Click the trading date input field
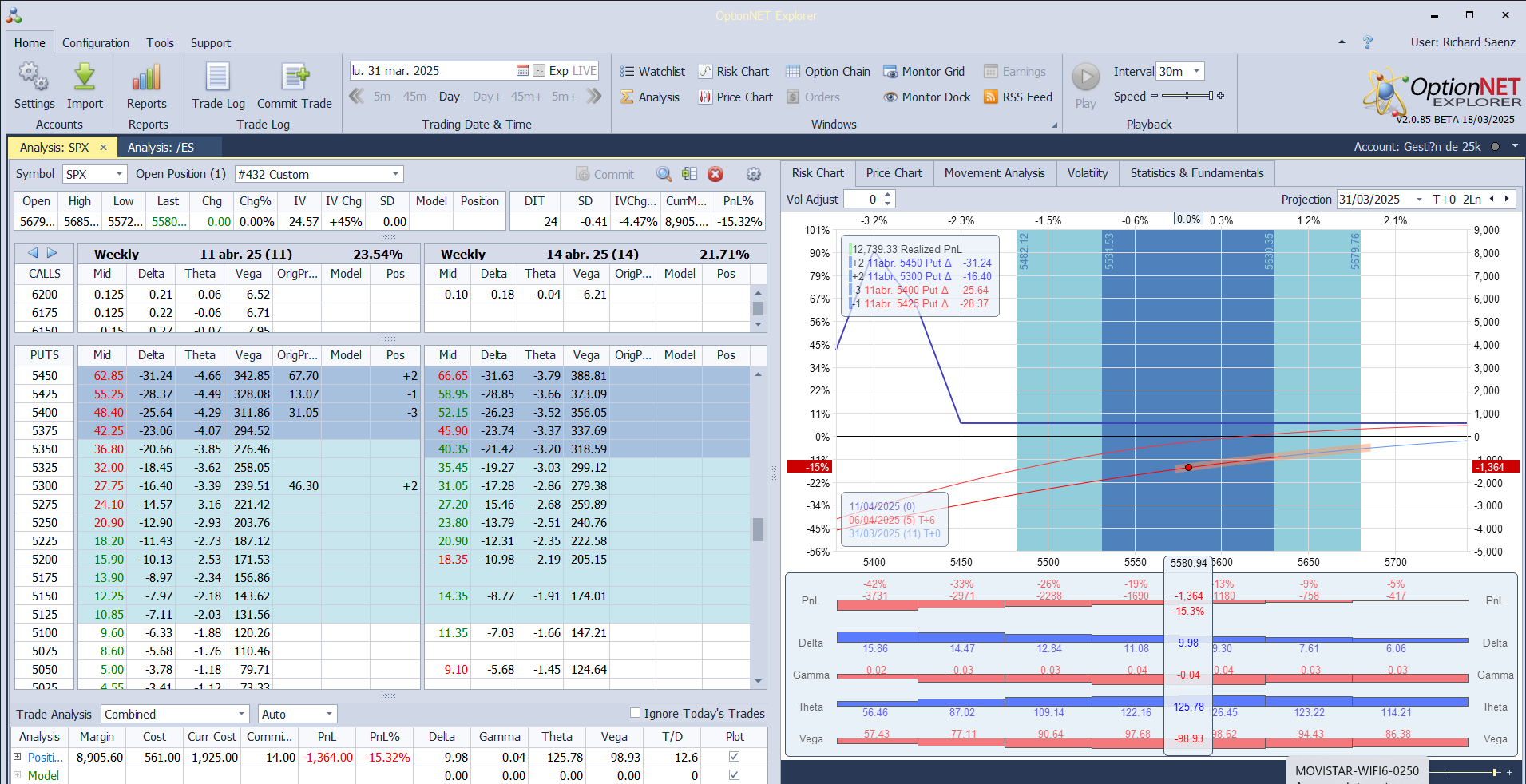The width and height of the screenshot is (1526, 784). [x=432, y=70]
